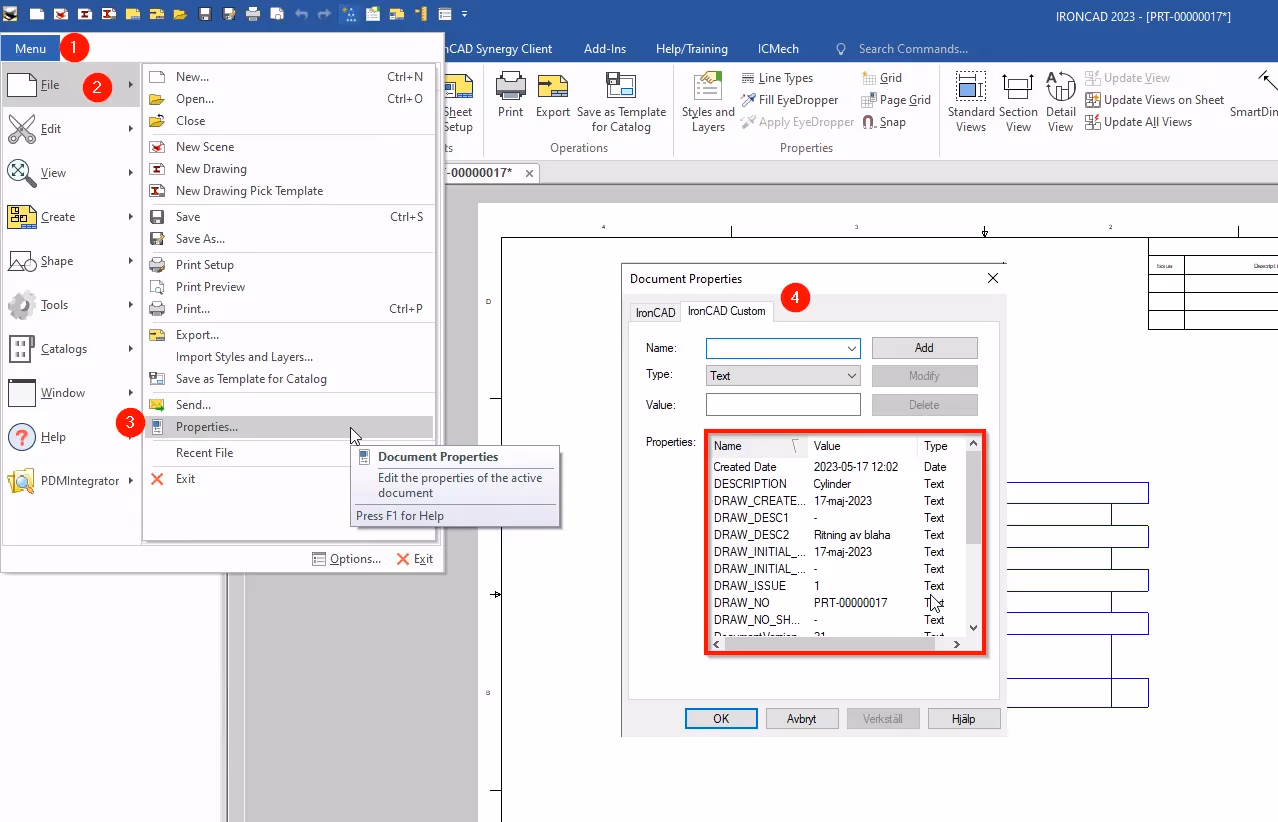
Task: Click the Line Types tool
Action: [777, 78]
